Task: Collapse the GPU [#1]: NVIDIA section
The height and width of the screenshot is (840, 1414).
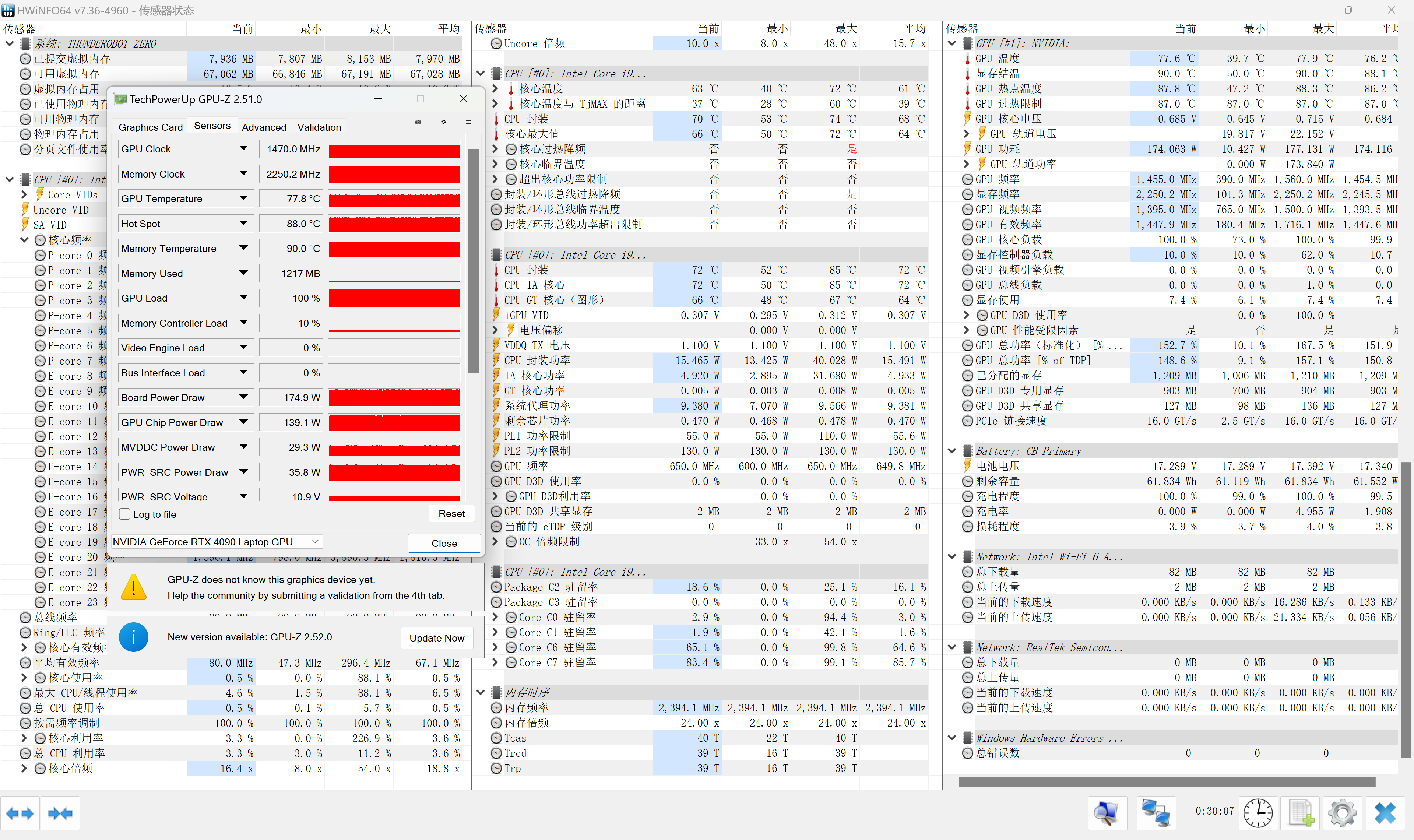Action: point(951,42)
